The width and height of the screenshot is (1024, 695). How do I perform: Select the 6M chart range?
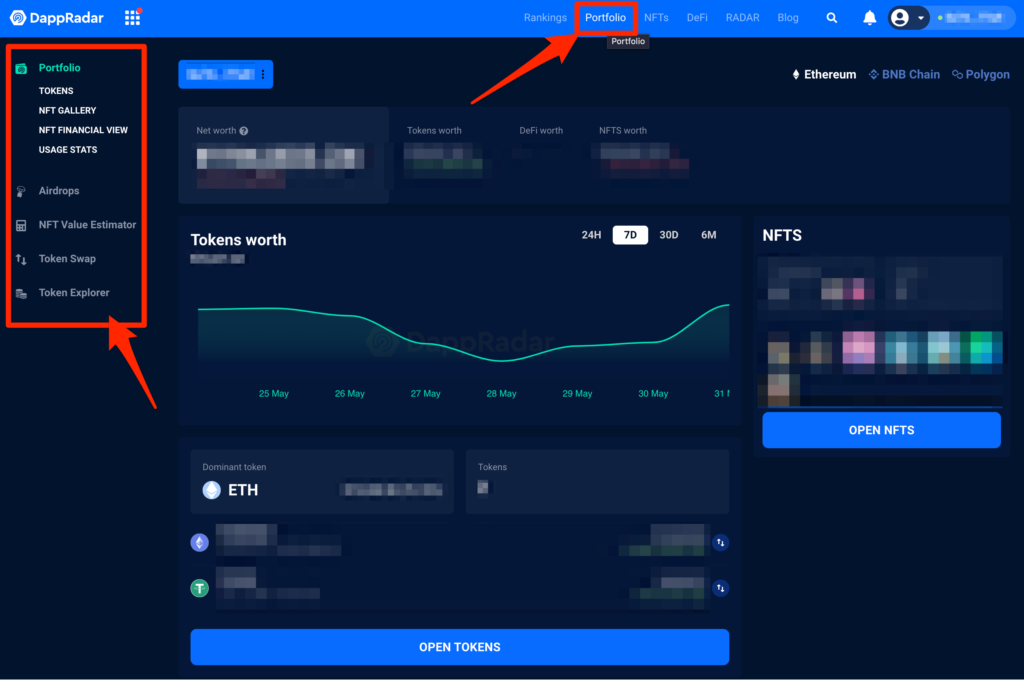[x=709, y=235]
